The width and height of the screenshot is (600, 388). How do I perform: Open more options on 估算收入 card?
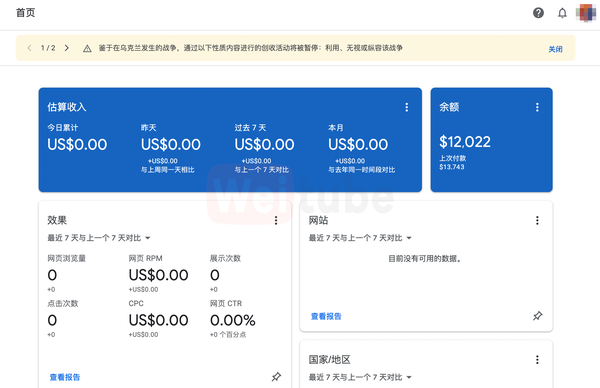coord(406,107)
